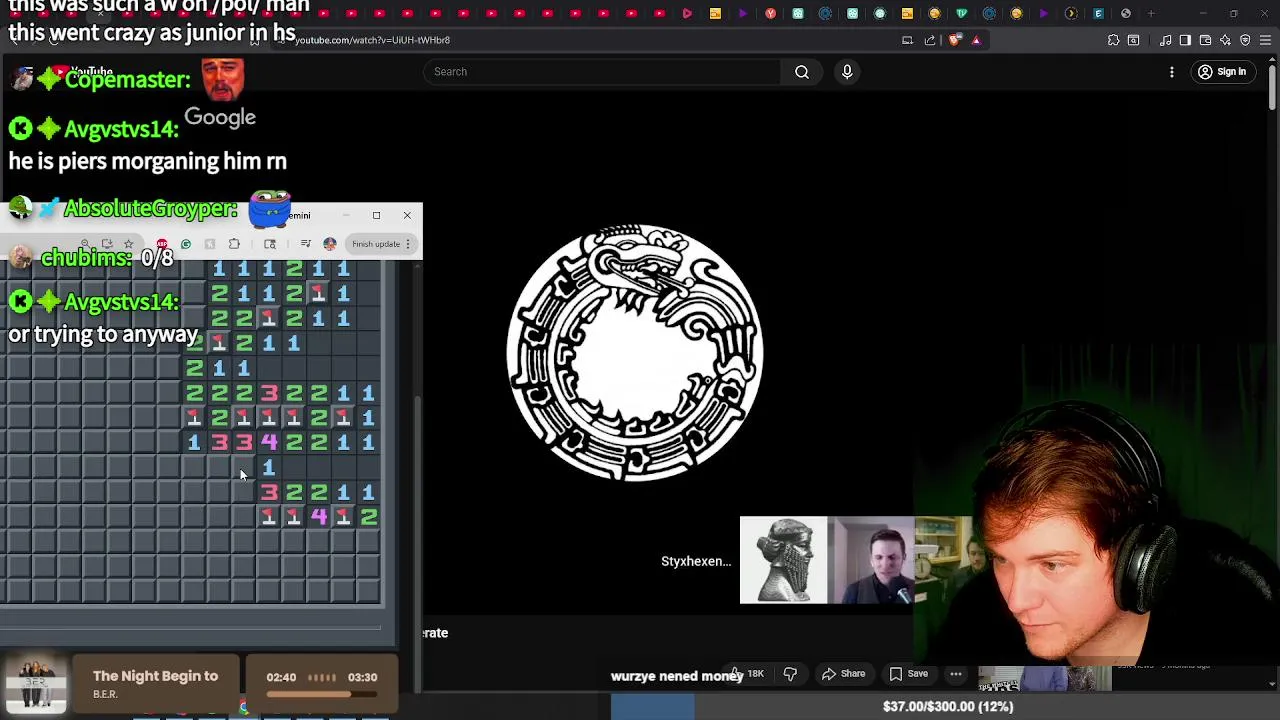This screenshot has width=1280, height=720.
Task: Click the Brave Rewards triangle icon
Action: 976,40
